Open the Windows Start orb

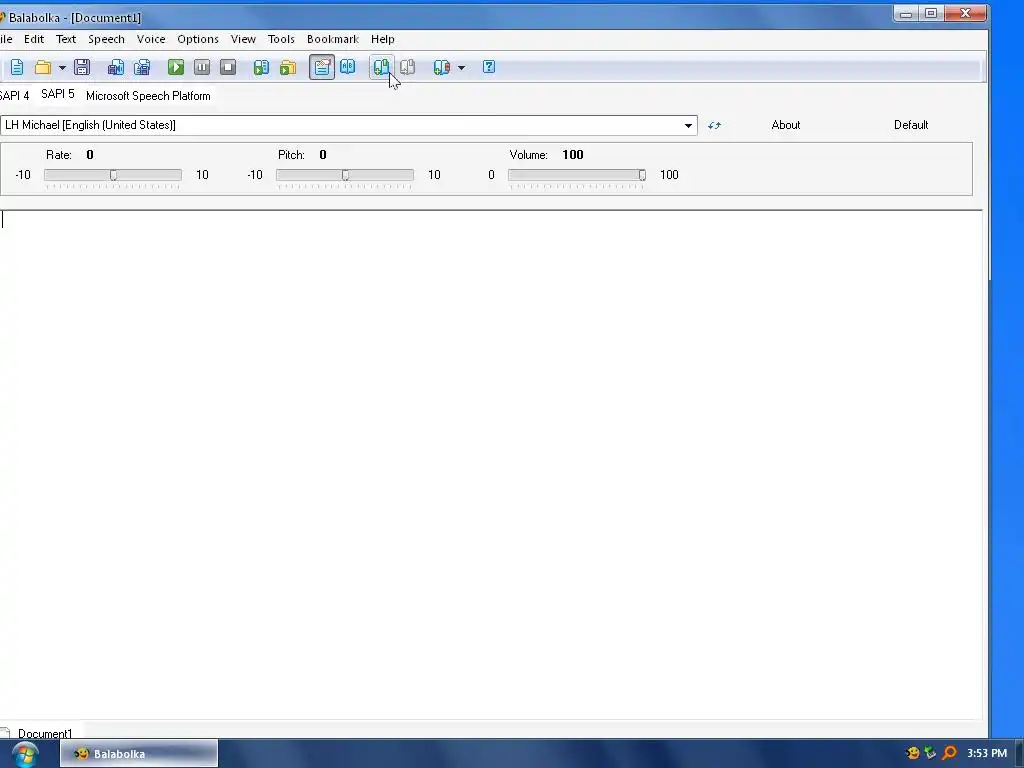tap(25, 754)
